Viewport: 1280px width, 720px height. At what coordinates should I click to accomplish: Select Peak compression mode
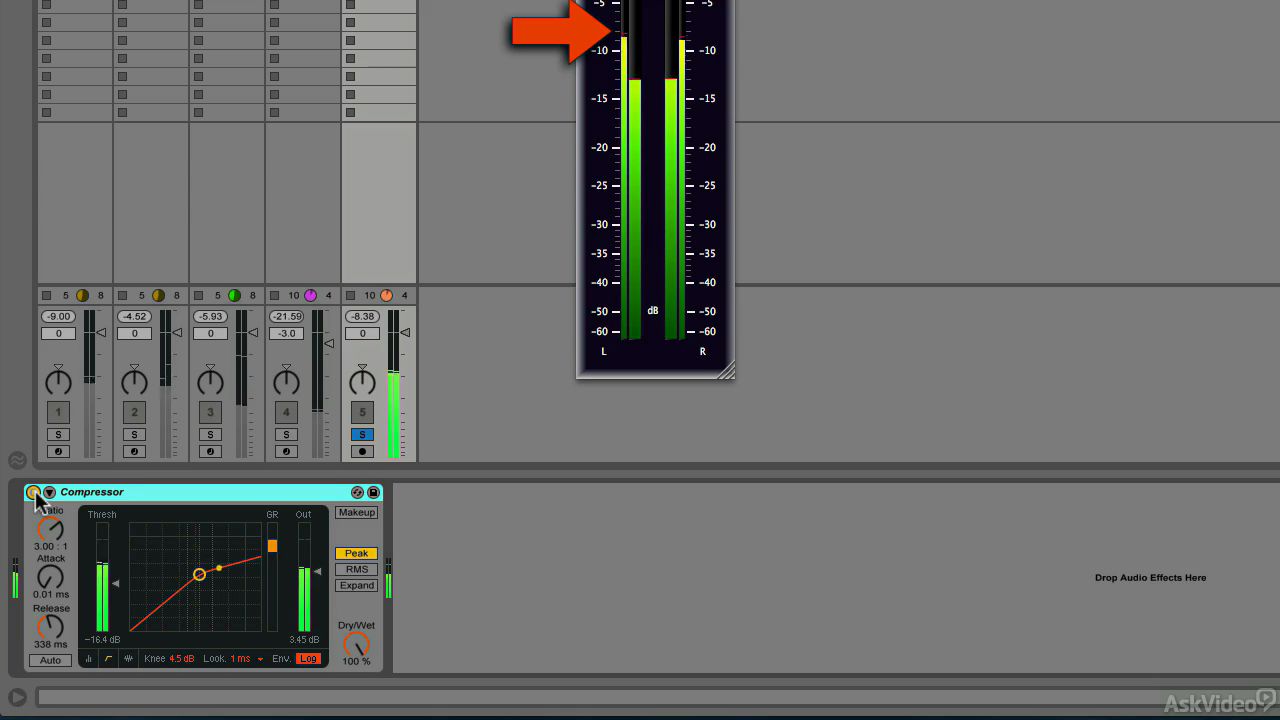click(356, 553)
